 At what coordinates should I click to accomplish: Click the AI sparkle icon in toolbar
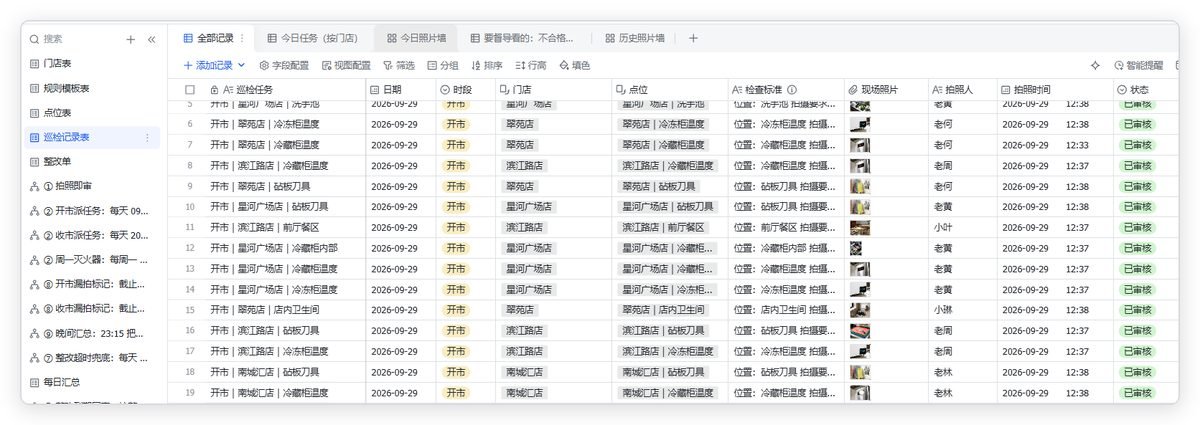[1095, 65]
